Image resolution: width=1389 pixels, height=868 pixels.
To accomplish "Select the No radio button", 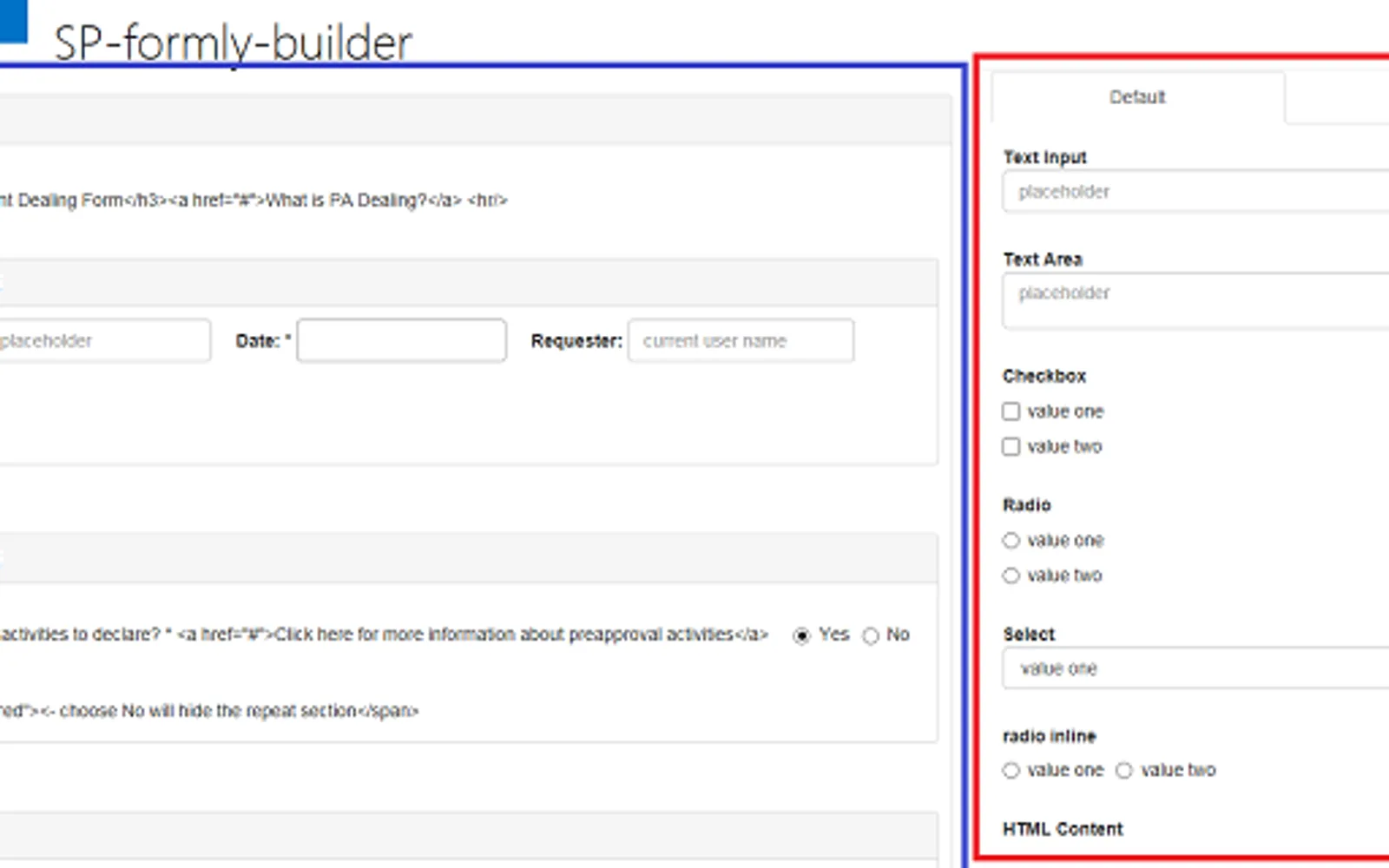I will [x=871, y=636].
